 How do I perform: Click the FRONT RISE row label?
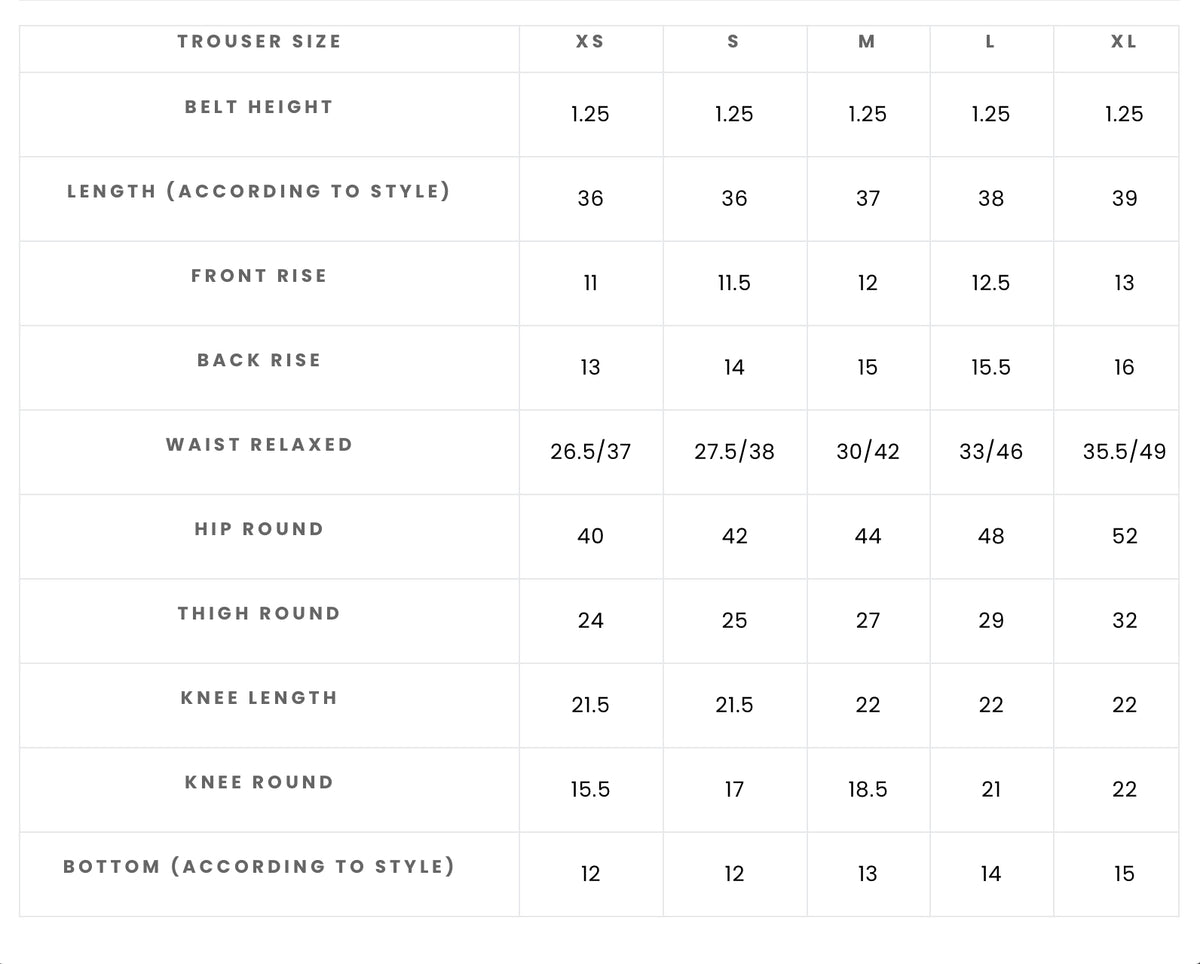(259, 276)
